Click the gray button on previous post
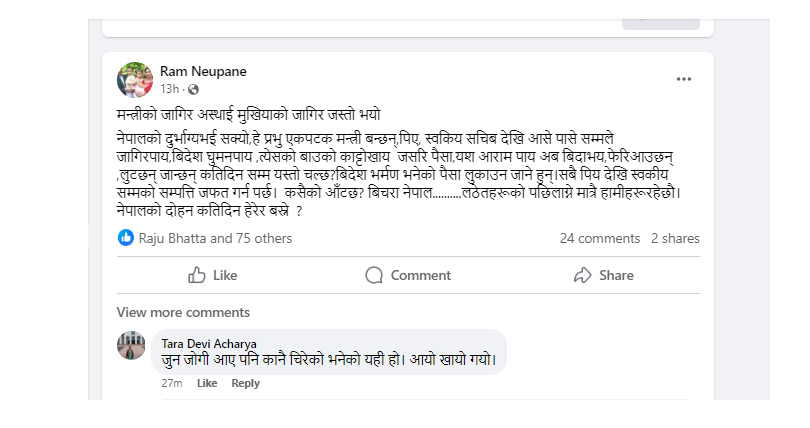This screenshot has width=810, height=428. point(661,24)
